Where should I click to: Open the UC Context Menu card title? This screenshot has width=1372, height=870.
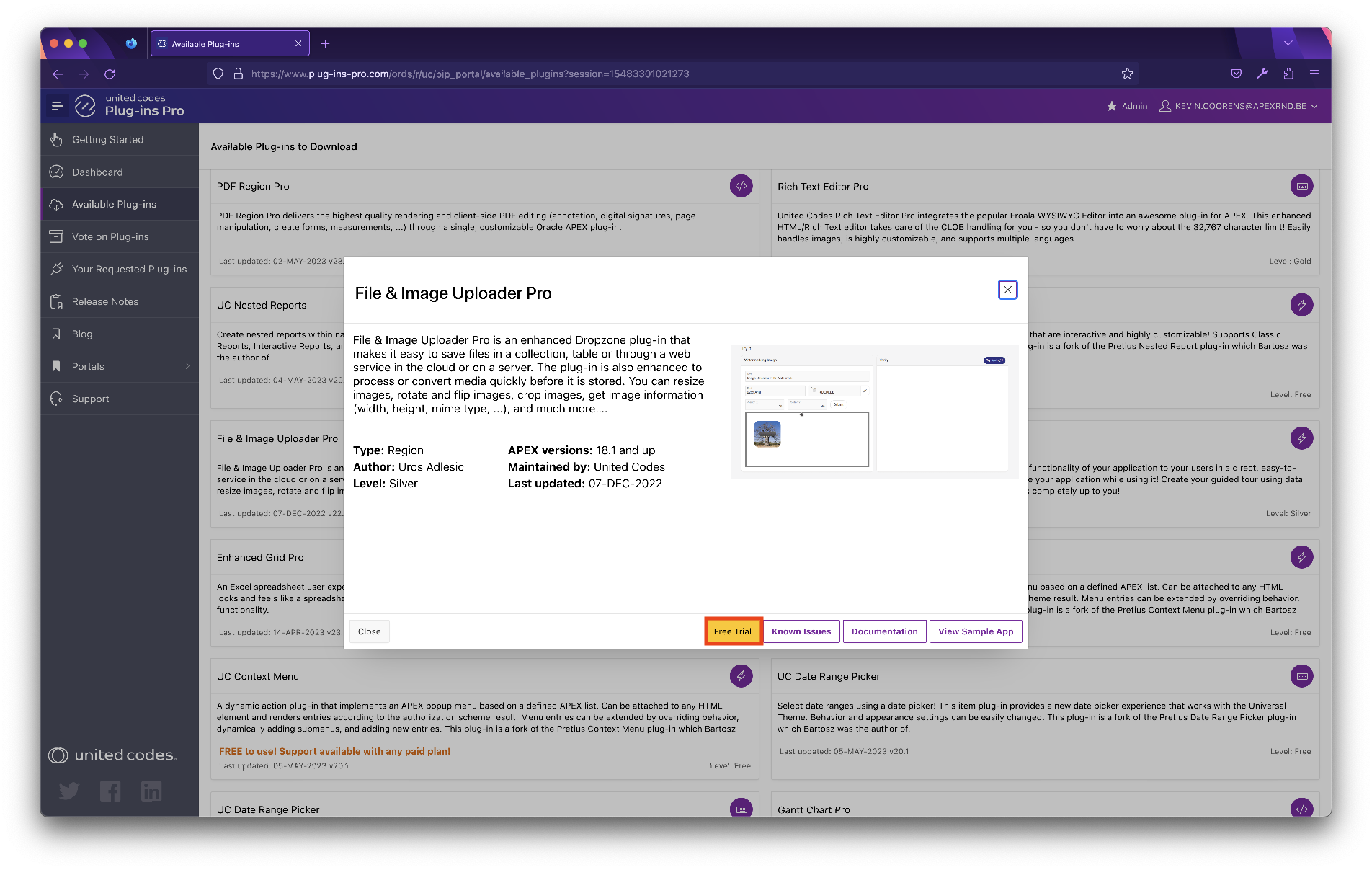point(258,676)
